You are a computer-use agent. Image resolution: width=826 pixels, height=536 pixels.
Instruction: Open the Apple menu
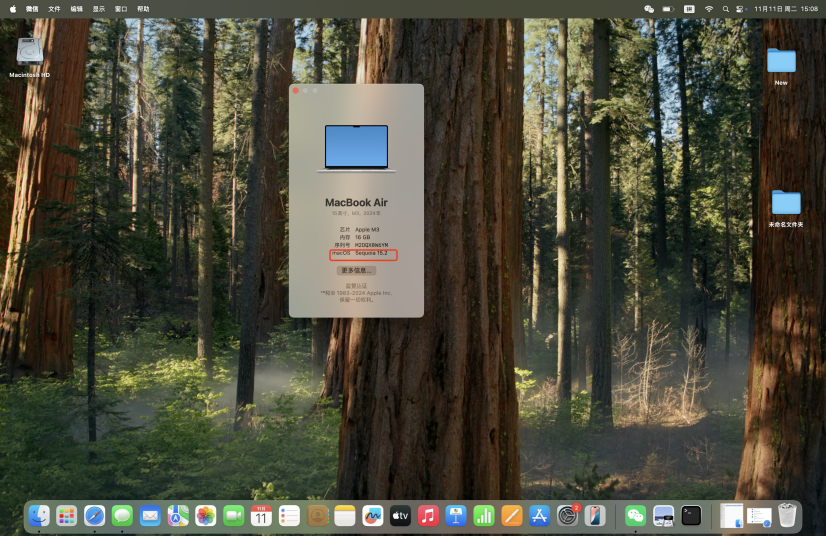(13, 9)
